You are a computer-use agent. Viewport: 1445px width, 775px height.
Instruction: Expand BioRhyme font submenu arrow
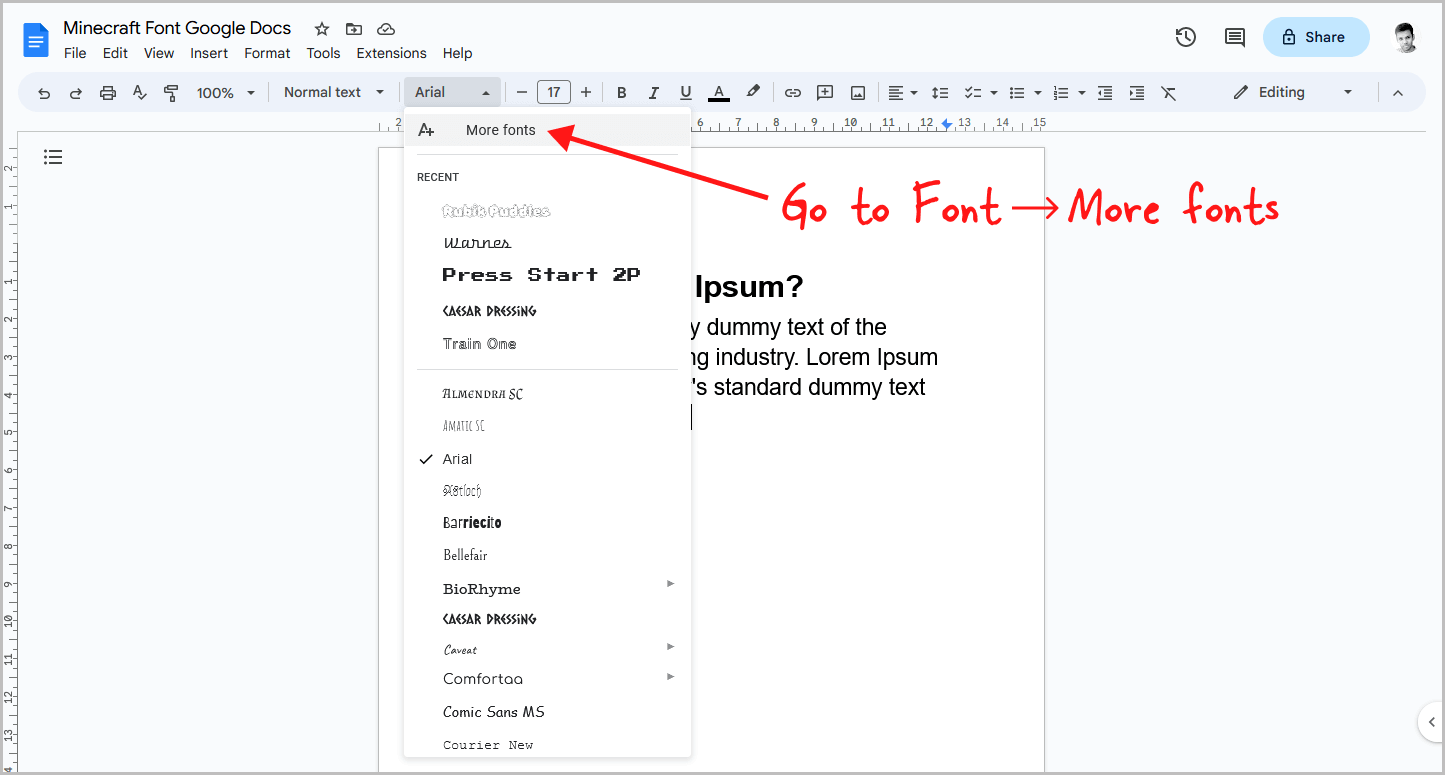[x=671, y=583]
